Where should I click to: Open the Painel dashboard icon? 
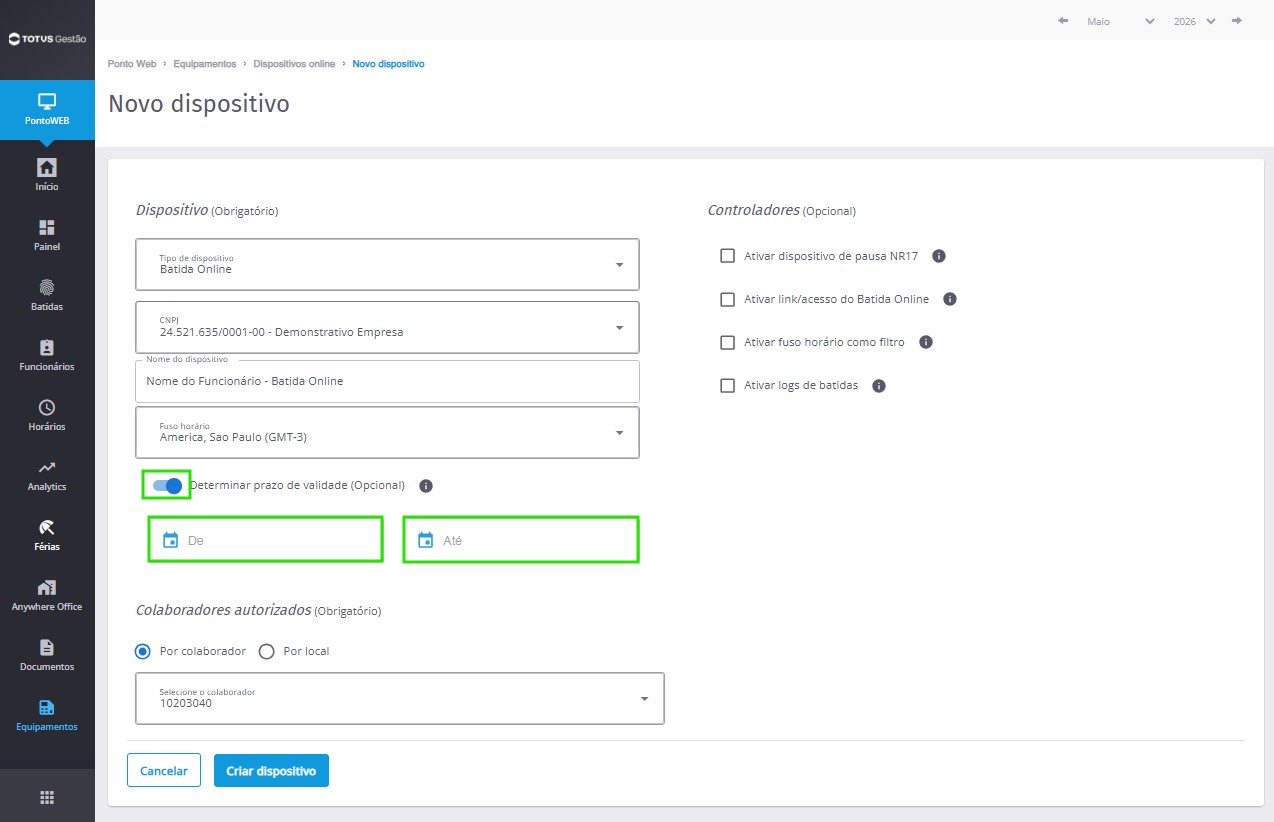[47, 227]
